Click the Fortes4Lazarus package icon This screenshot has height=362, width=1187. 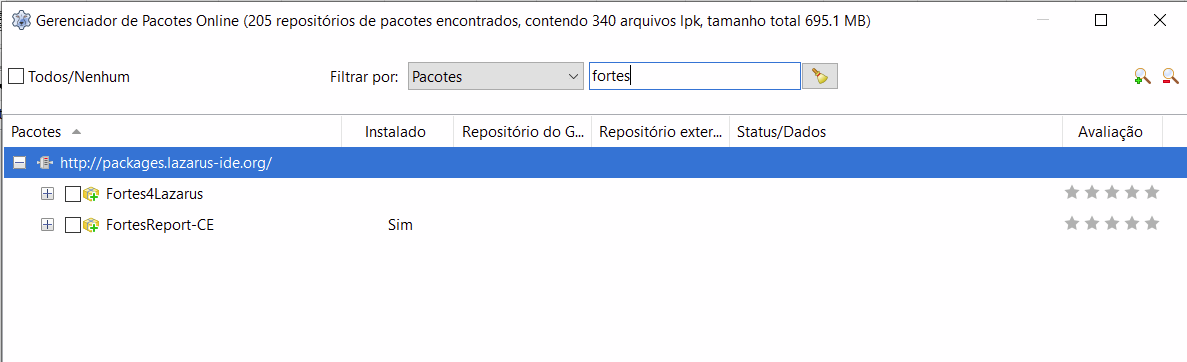pyautogui.click(x=92, y=194)
